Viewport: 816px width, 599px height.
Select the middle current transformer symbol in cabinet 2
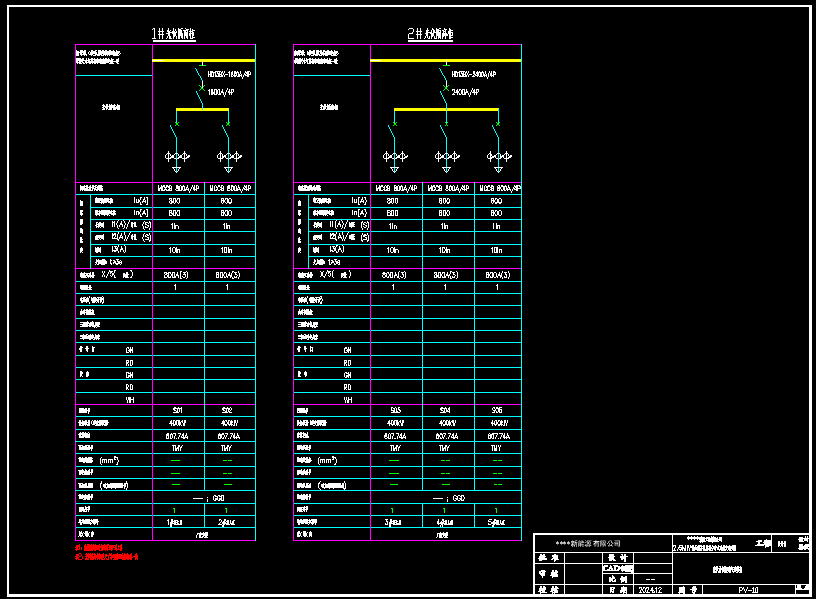pos(444,156)
